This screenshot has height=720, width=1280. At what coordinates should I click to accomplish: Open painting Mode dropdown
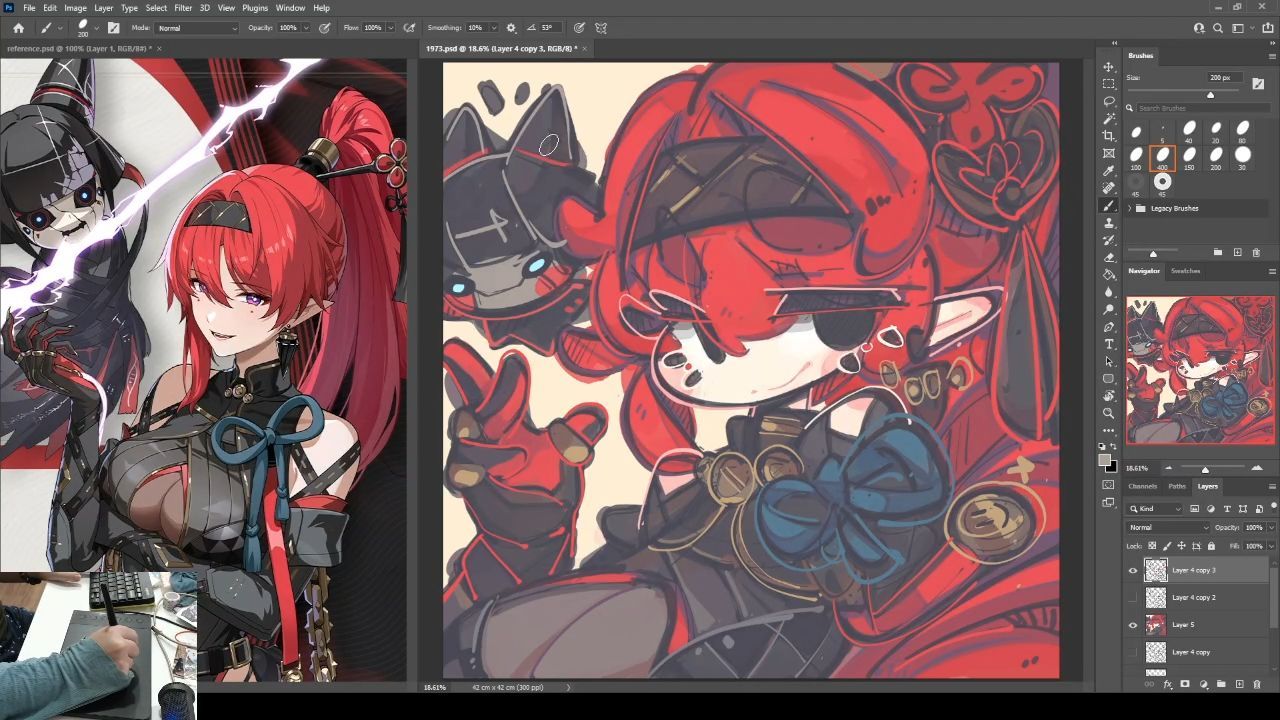pyautogui.click(x=197, y=28)
